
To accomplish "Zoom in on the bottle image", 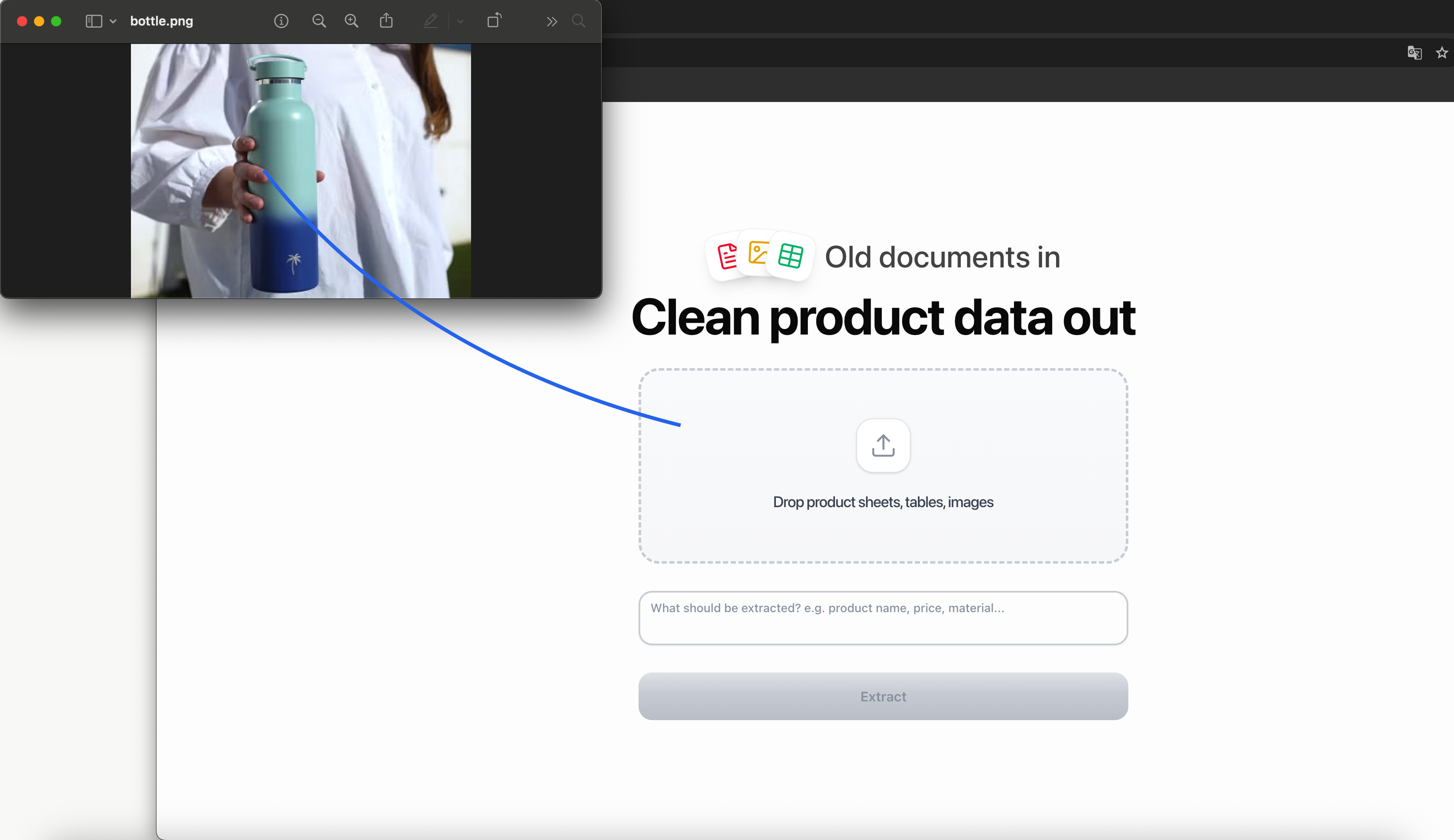I will point(351,21).
